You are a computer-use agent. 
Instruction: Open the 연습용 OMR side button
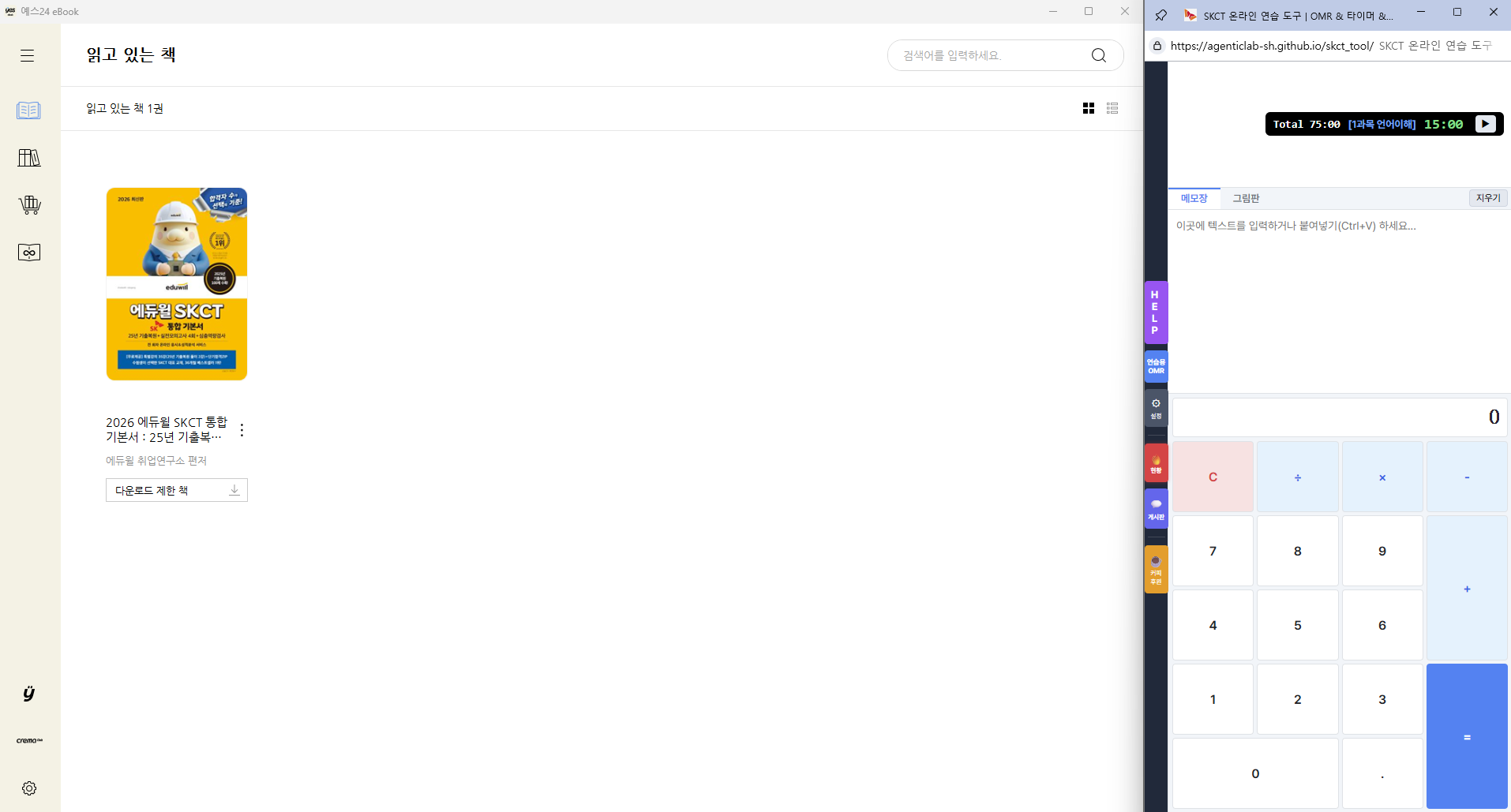click(1156, 367)
